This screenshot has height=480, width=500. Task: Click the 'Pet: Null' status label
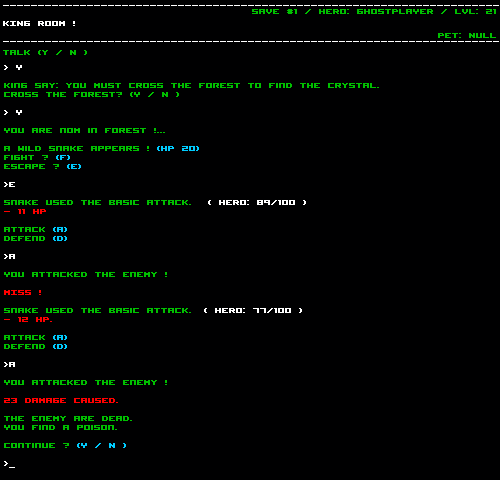467,35
